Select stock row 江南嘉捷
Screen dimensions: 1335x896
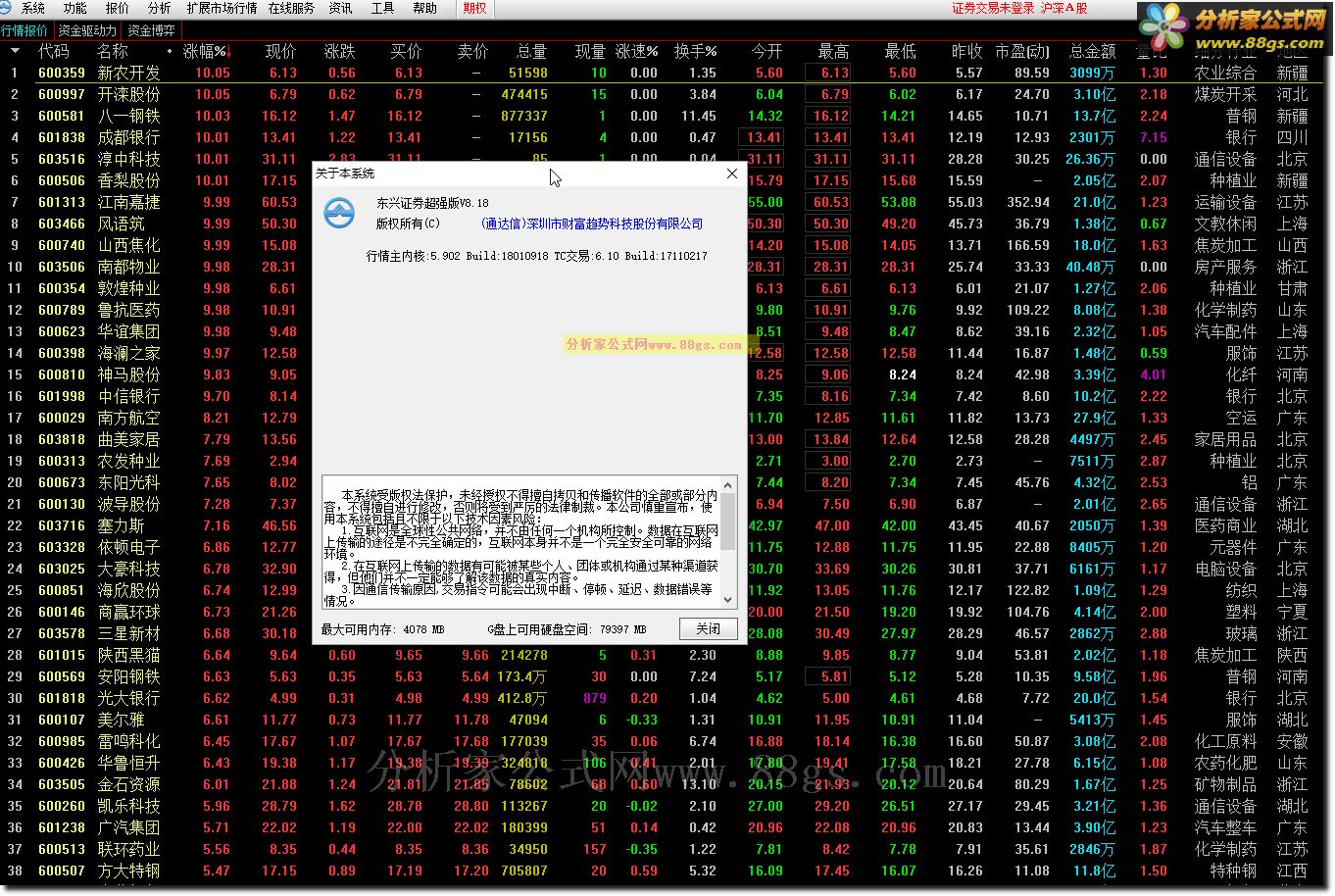click(128, 202)
